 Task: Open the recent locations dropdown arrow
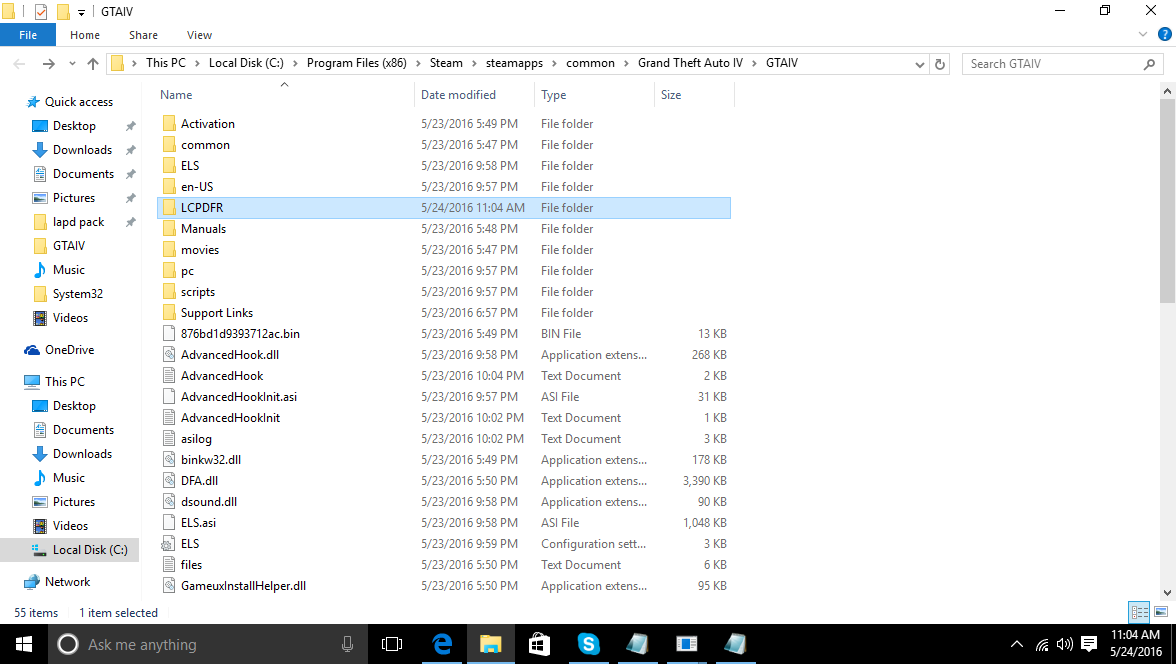(x=72, y=64)
